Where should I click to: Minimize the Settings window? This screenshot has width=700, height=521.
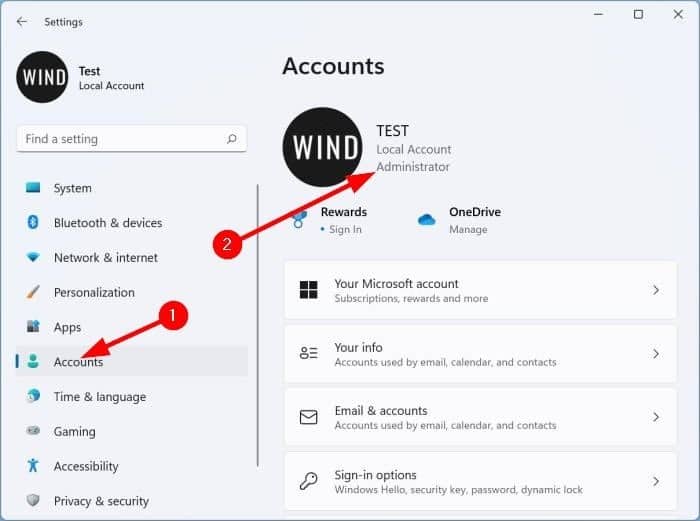coord(598,14)
